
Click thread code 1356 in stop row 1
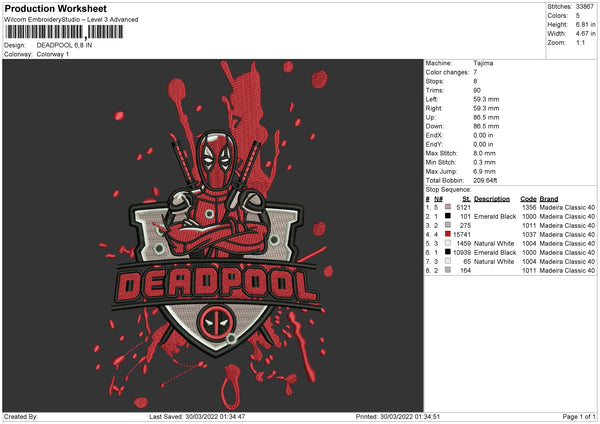point(529,207)
